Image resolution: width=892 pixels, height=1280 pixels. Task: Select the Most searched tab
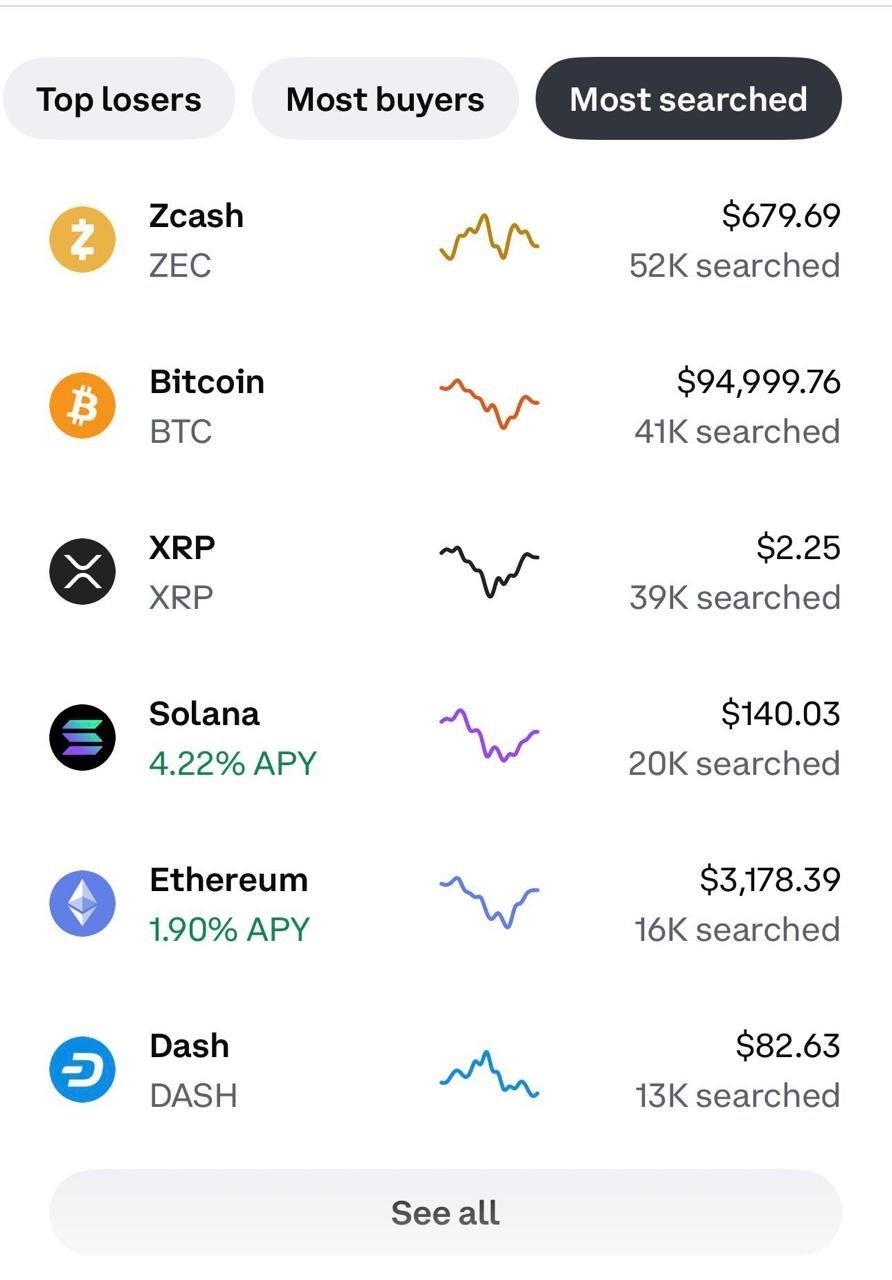pos(688,99)
